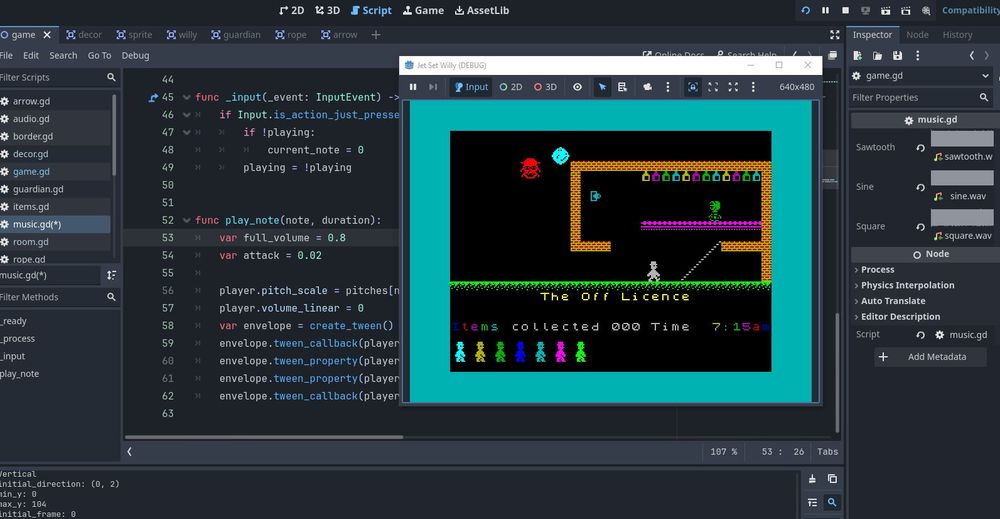Screen dimensions: 1000x519
Task: Toggle distraction-free mode icon
Action: tap(835, 34)
